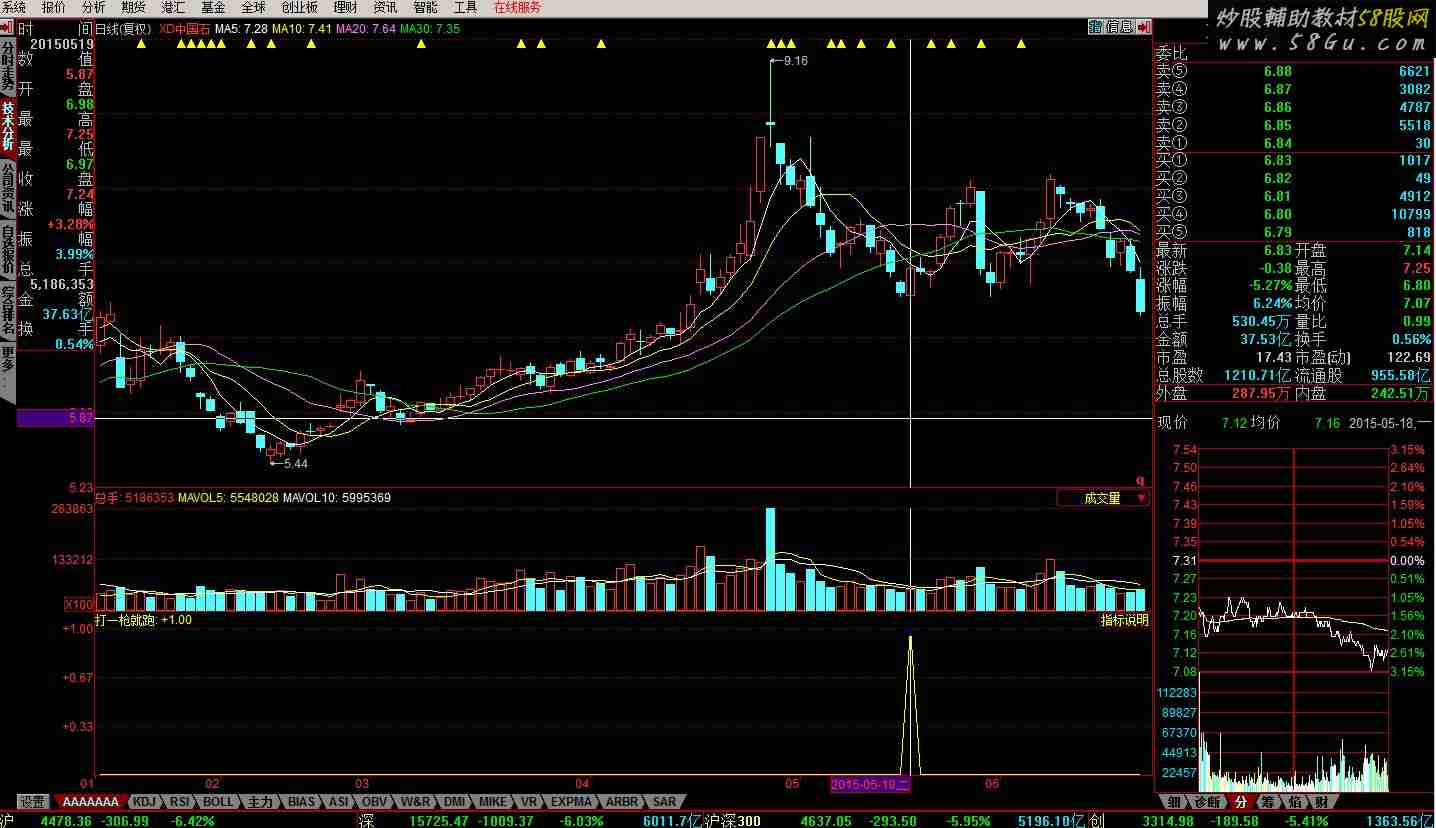
Task: Open the 期货 menu
Action: click(133, 7)
